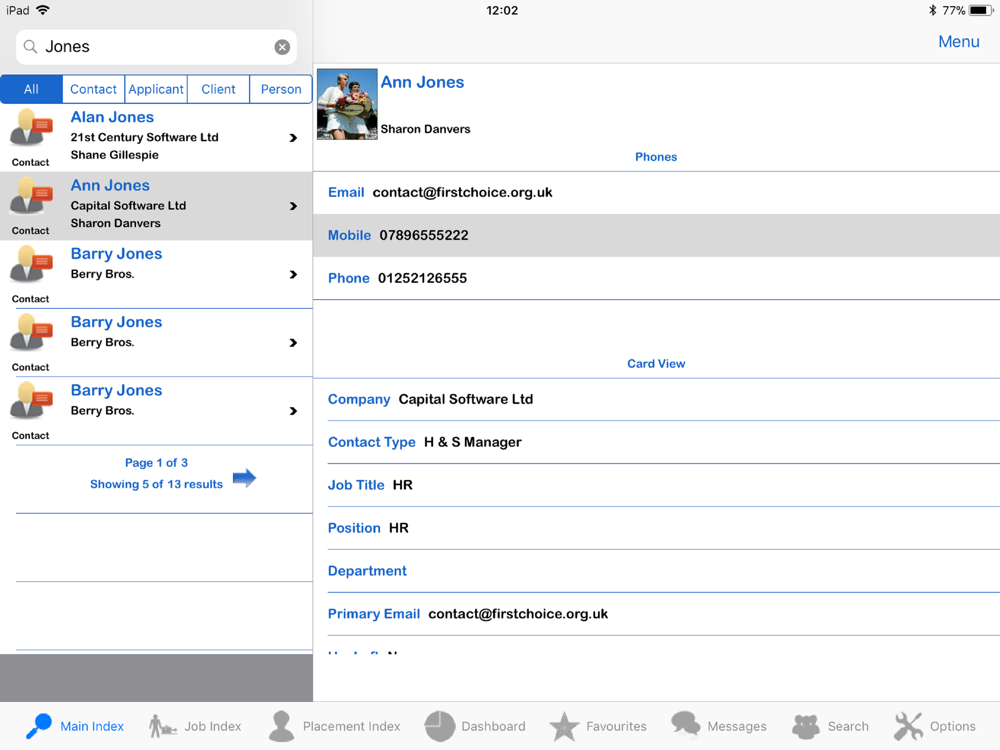
Task: Click Sharon Danvers under photo
Action: click(x=425, y=129)
